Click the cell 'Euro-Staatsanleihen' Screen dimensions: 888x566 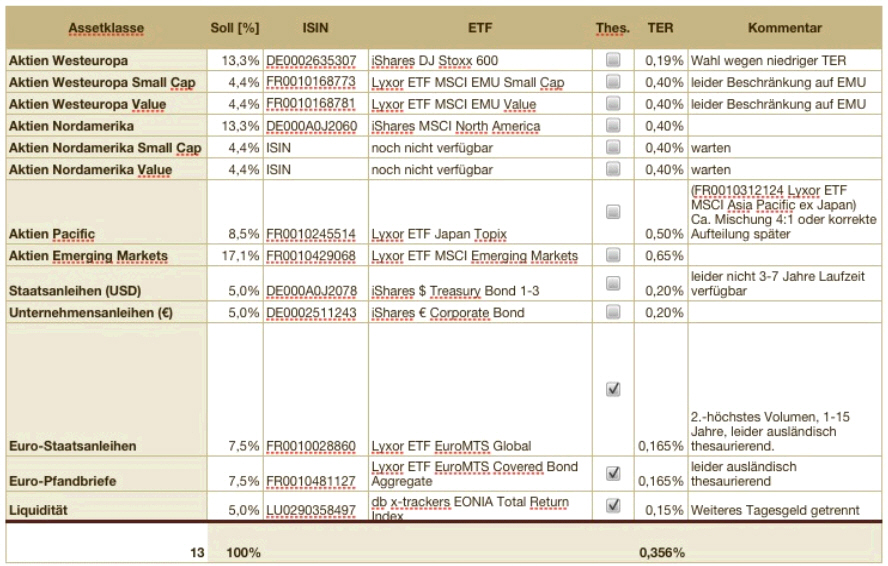pyautogui.click(x=106, y=390)
